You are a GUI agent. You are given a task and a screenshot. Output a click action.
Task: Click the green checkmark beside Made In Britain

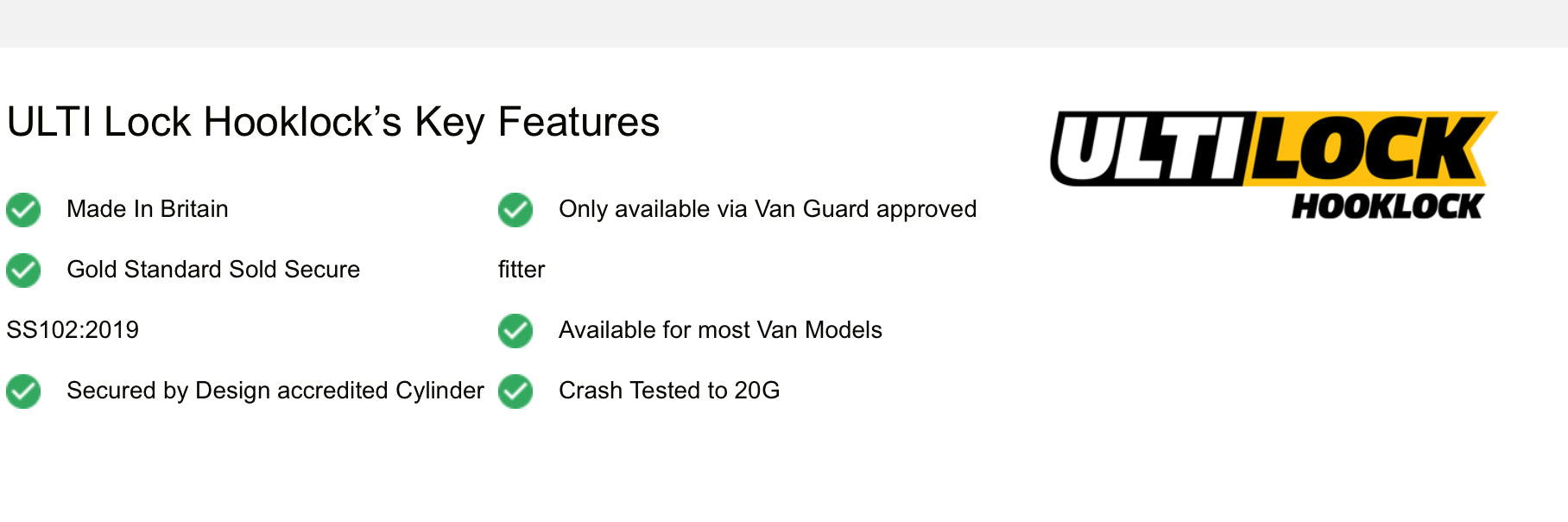click(23, 210)
